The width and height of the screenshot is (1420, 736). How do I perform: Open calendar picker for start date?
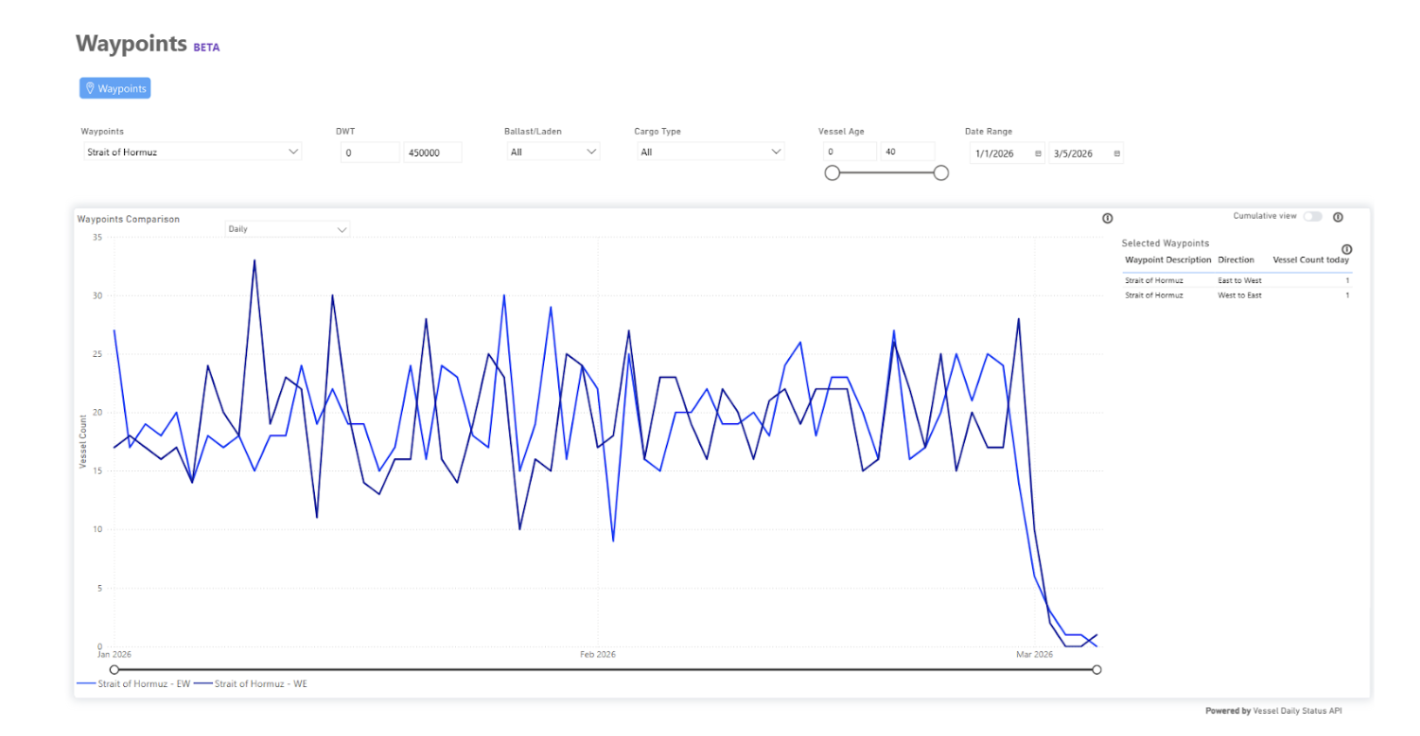click(1038, 153)
